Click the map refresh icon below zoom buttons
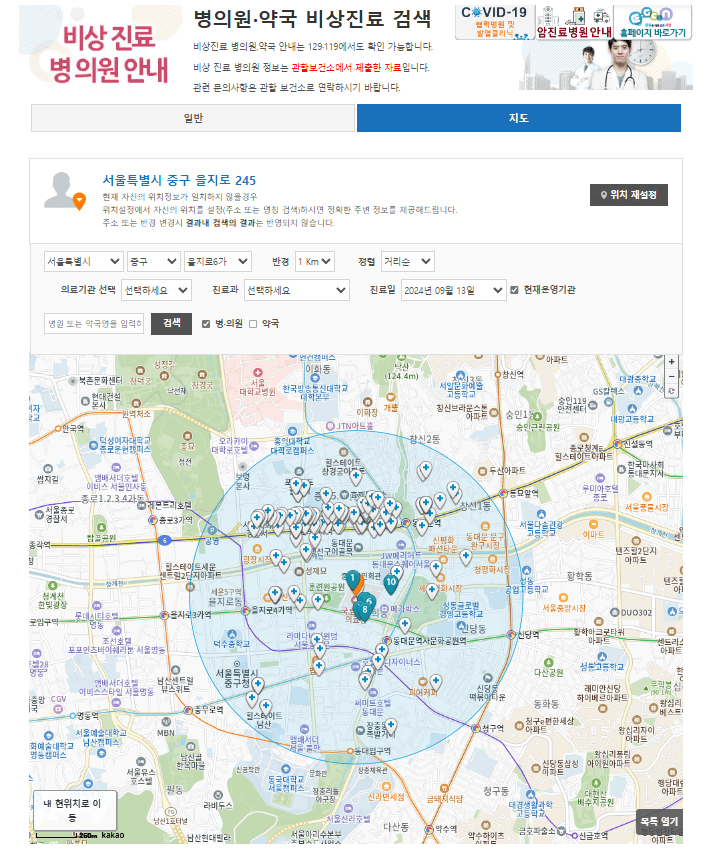The width and height of the screenshot is (719, 860). tap(671, 391)
